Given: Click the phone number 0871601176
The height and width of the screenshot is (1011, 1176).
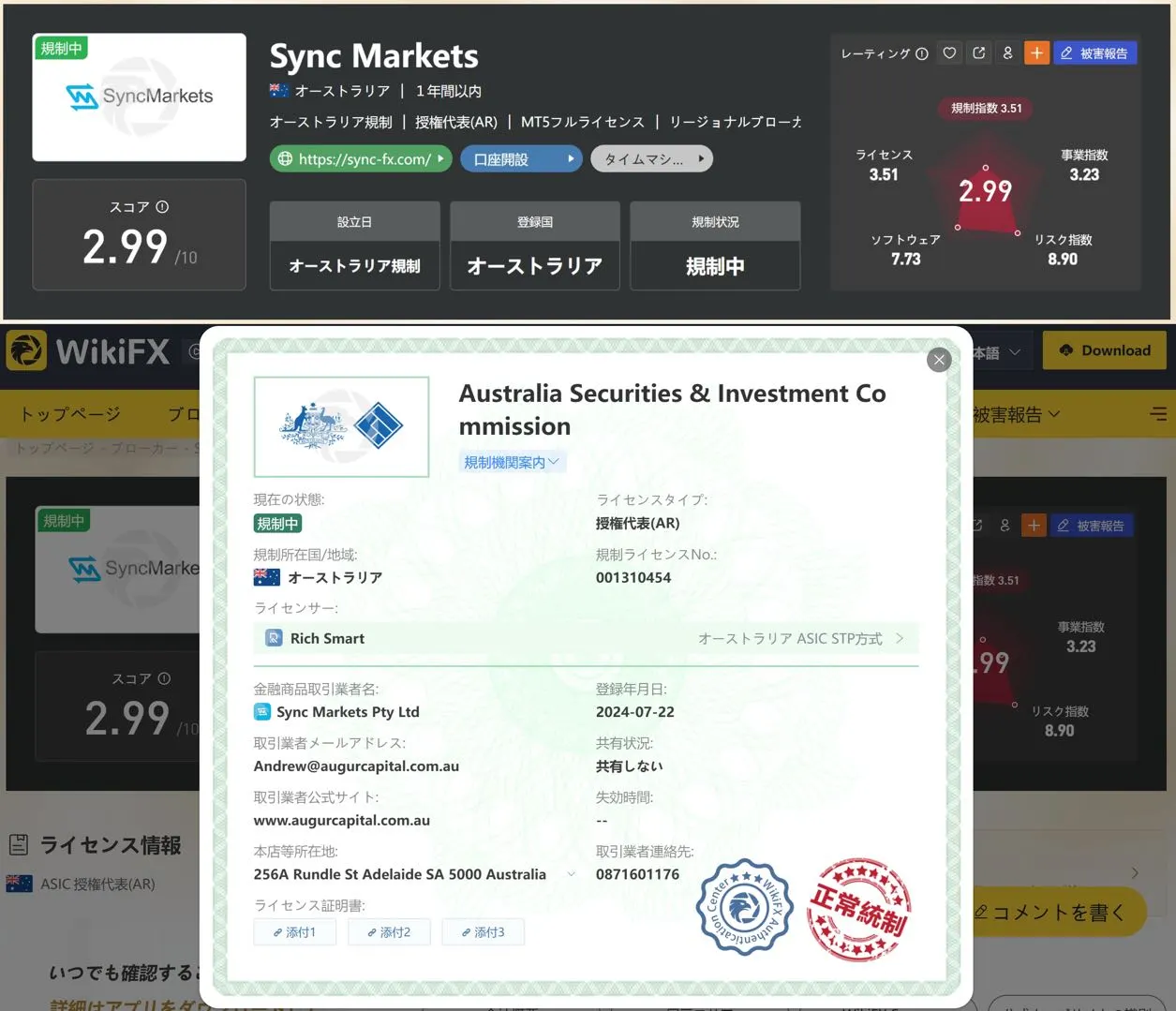Looking at the screenshot, I should (x=637, y=874).
